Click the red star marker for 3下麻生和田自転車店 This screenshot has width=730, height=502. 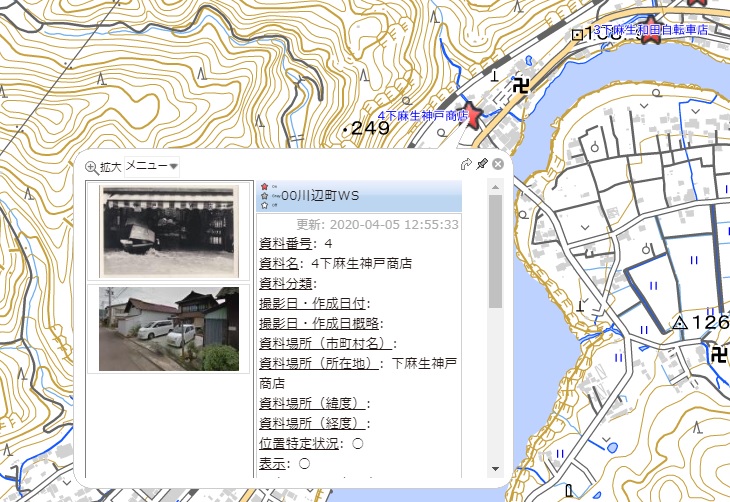(x=652, y=30)
